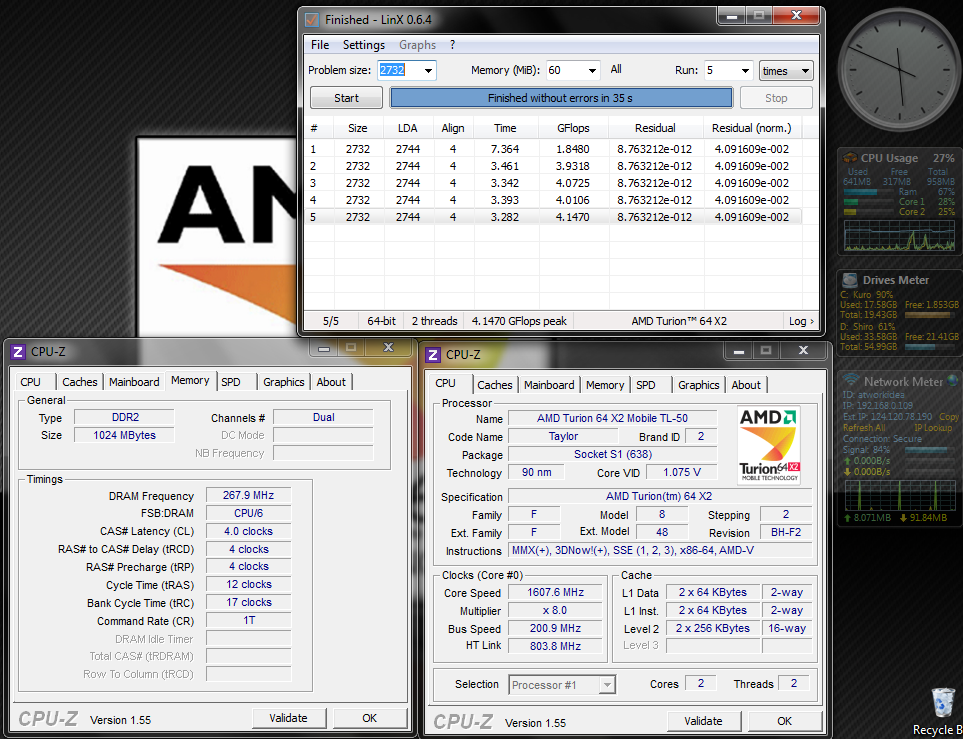Click the Finished without errors progress bar
963x739 pixels.
560,98
